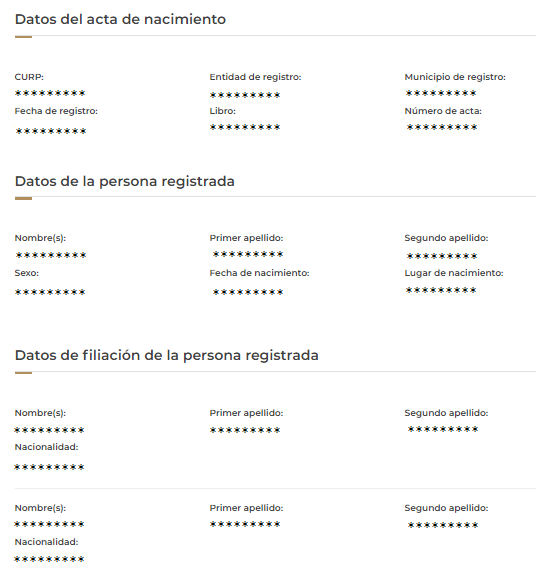The image size is (536, 574).
Task: Click masked value under 'Lugar de nacimiento'
Action: point(441,290)
